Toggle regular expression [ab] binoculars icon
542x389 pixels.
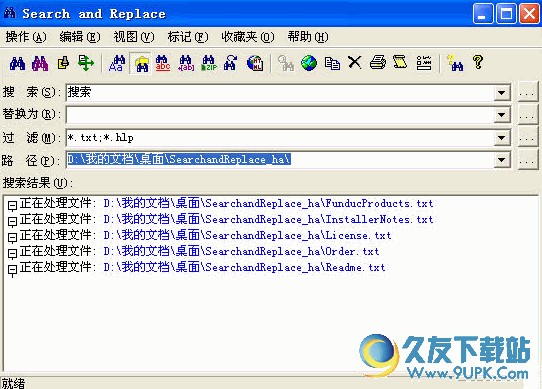click(186, 63)
